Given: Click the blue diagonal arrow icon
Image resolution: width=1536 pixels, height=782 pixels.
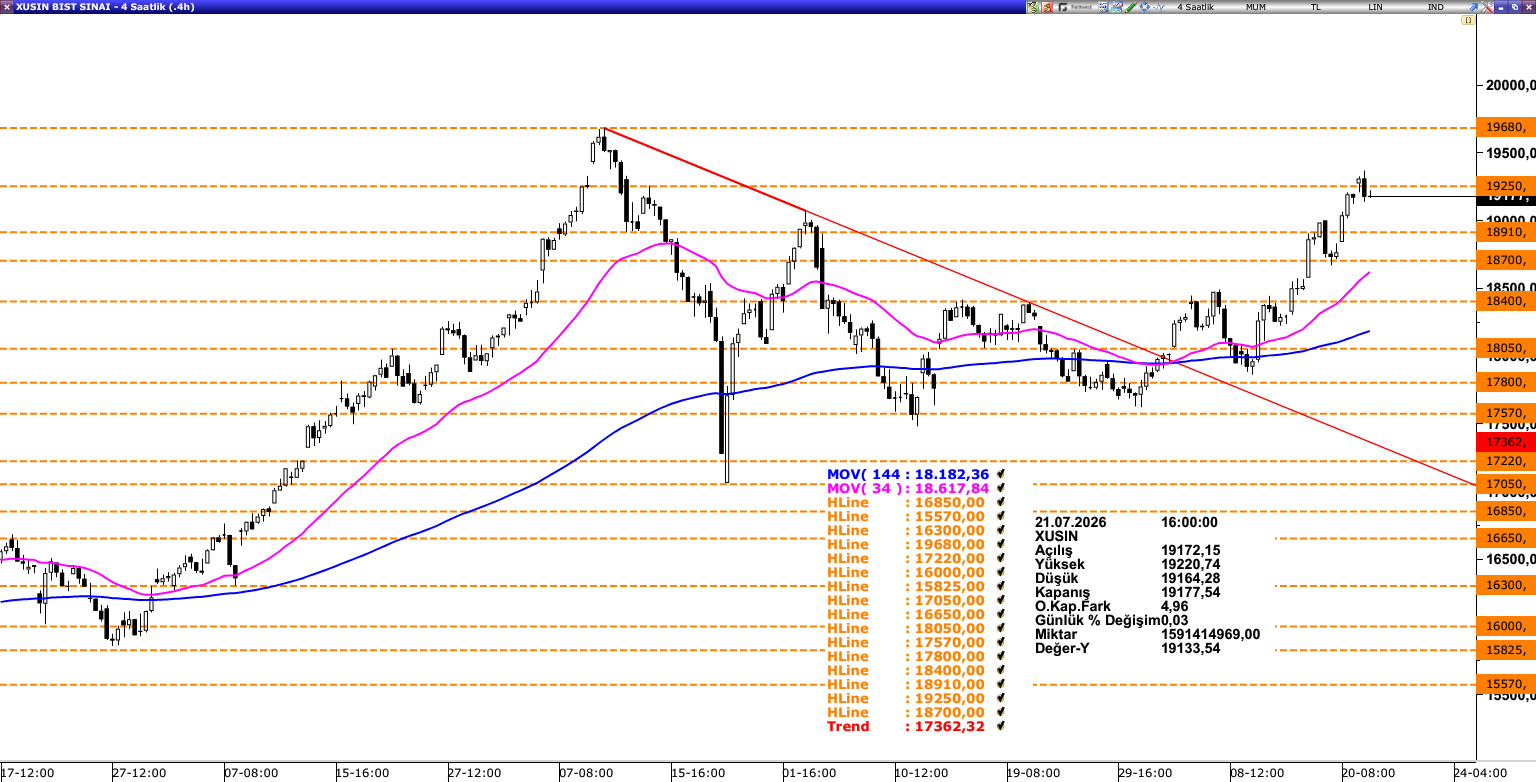Looking at the screenshot, I should tap(1472, 7).
